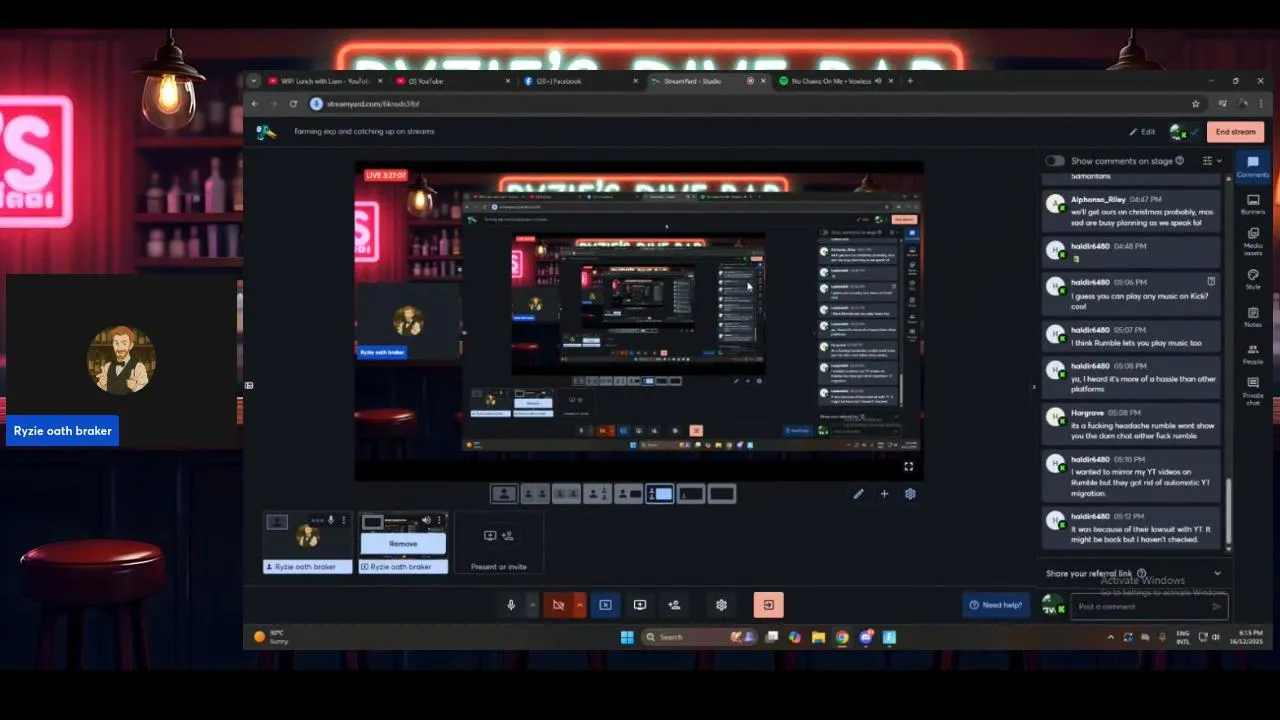
Task: Enter fullscreen on the stage preview
Action: [908, 466]
